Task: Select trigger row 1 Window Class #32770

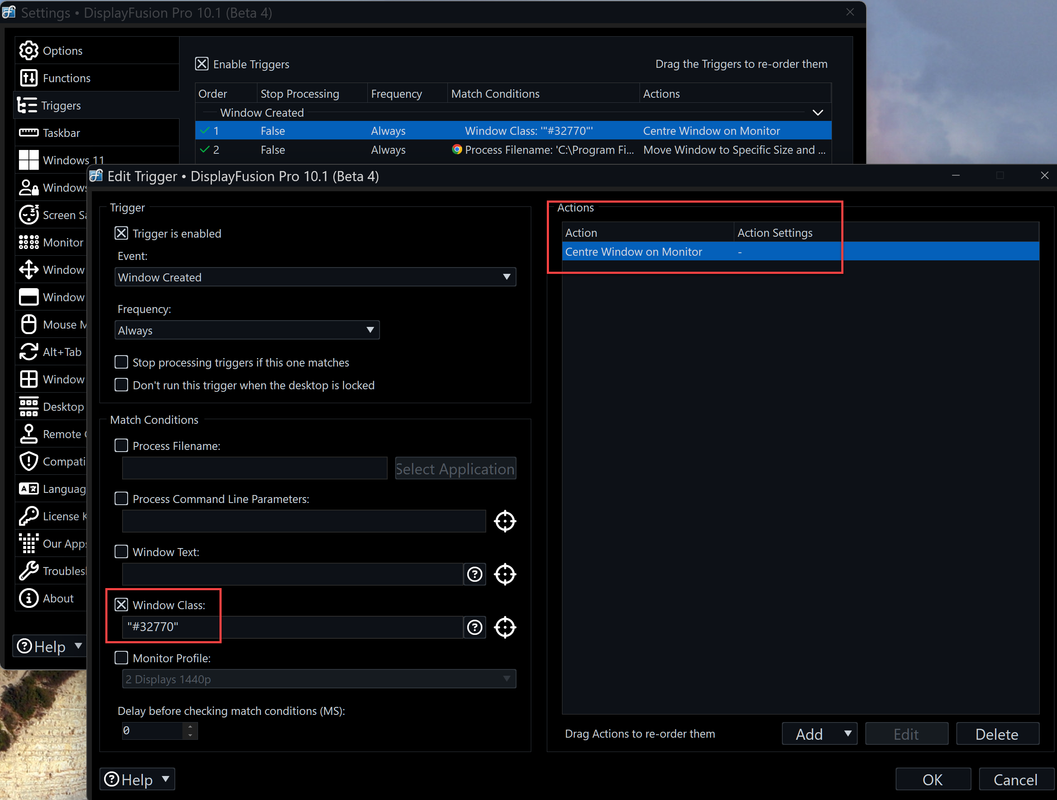Action: (513, 131)
